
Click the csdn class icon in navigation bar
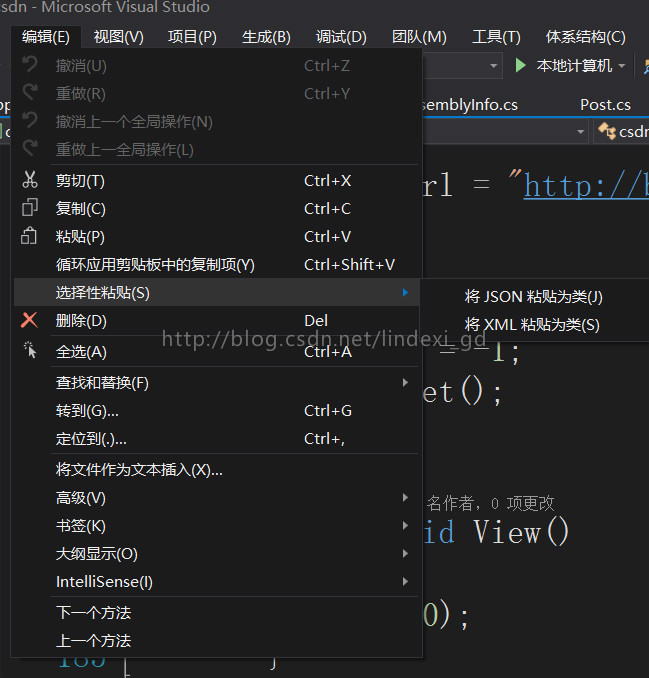607,131
